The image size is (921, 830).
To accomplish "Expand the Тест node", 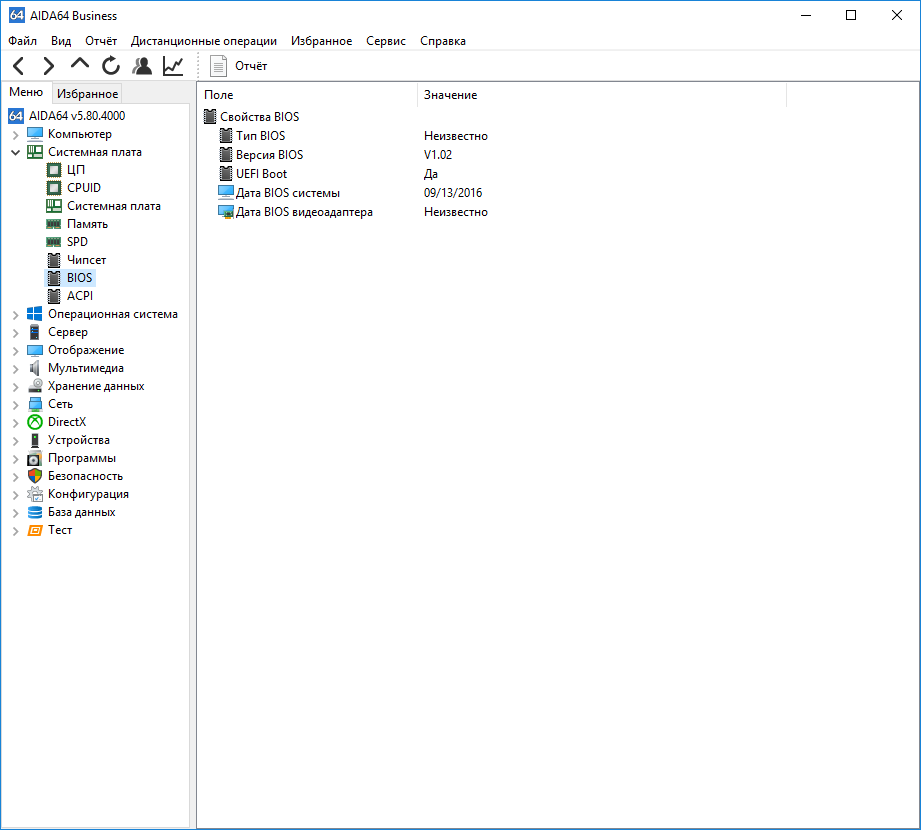I will pos(15,531).
